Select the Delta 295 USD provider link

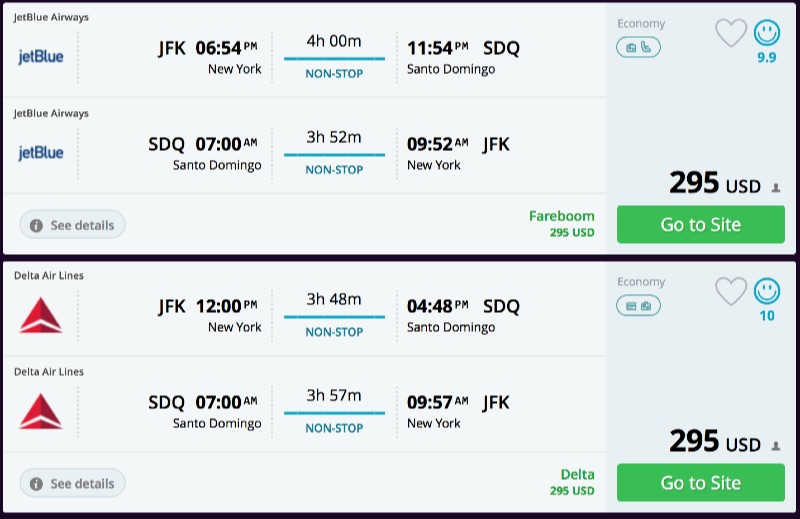pos(572,481)
